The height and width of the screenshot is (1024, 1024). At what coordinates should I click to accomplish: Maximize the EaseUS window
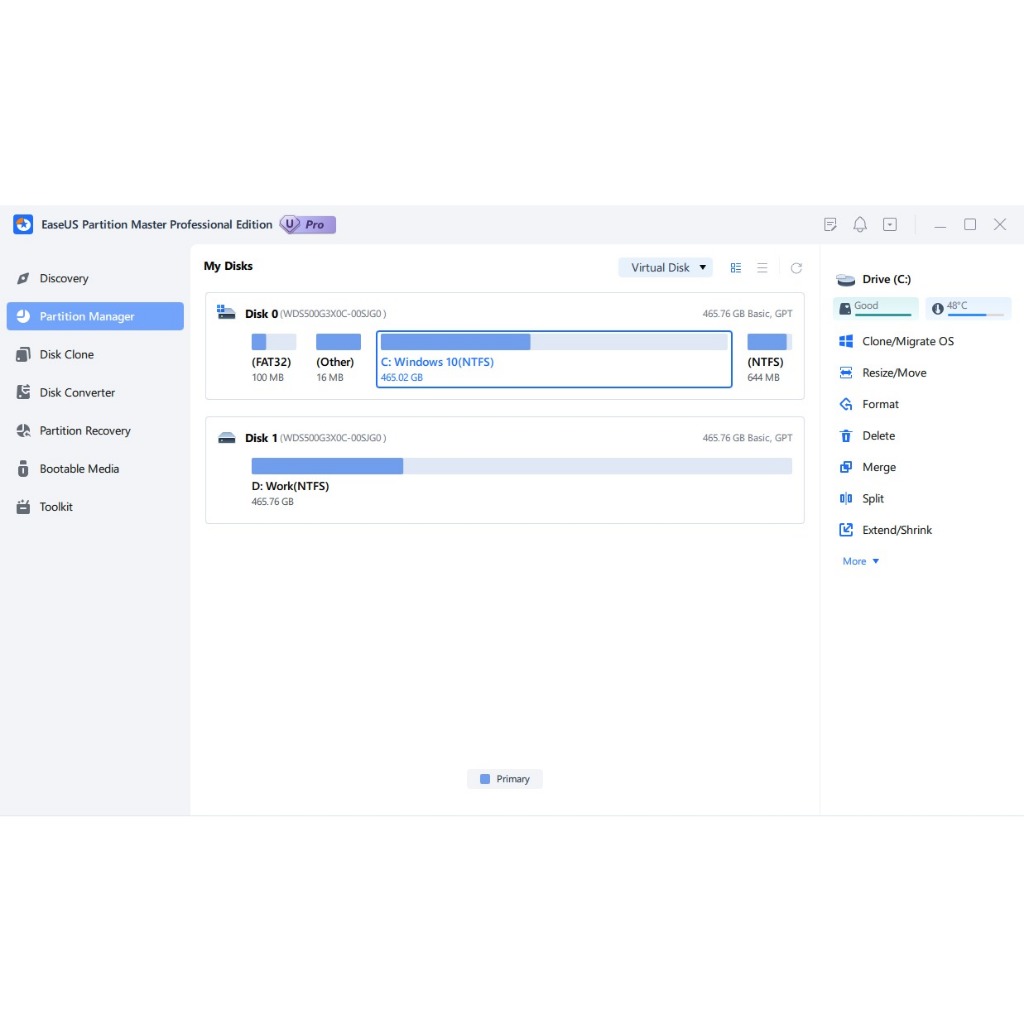point(970,225)
